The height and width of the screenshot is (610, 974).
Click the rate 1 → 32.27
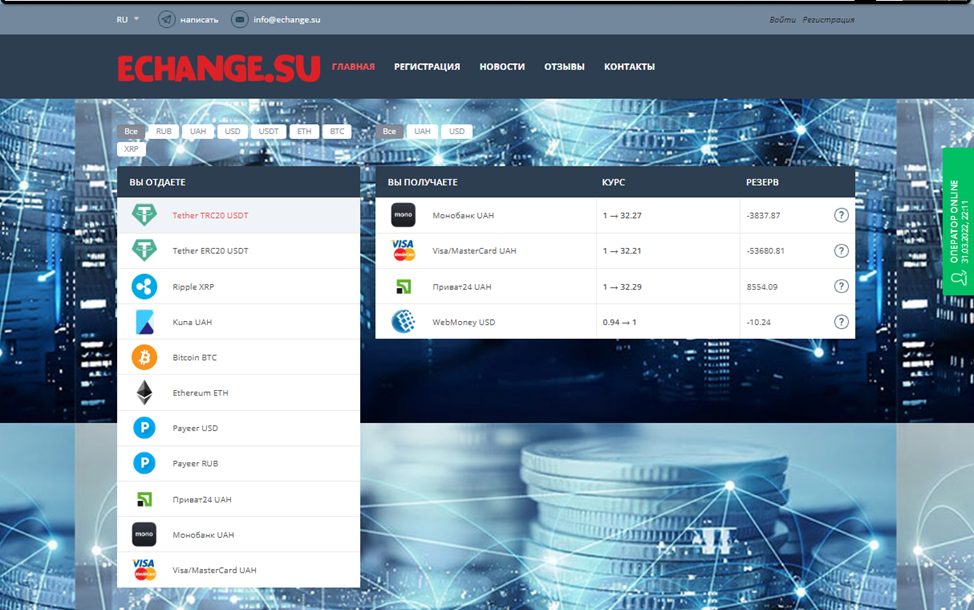tap(622, 216)
